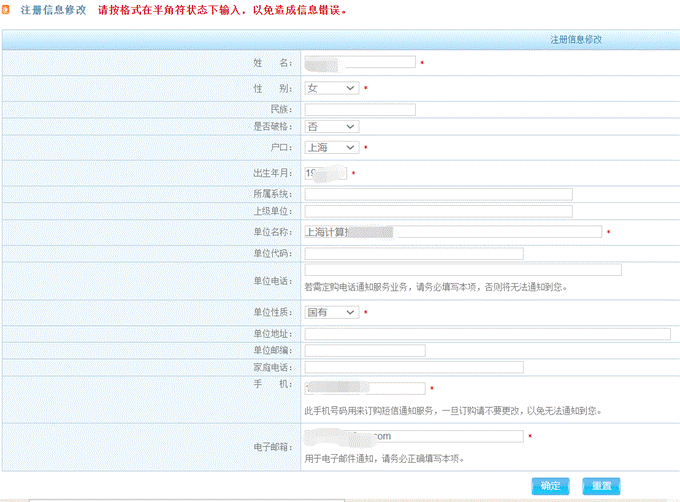The width and height of the screenshot is (680, 502).
Task: Open the 户口 dropdown showing 上海
Action: 331,148
